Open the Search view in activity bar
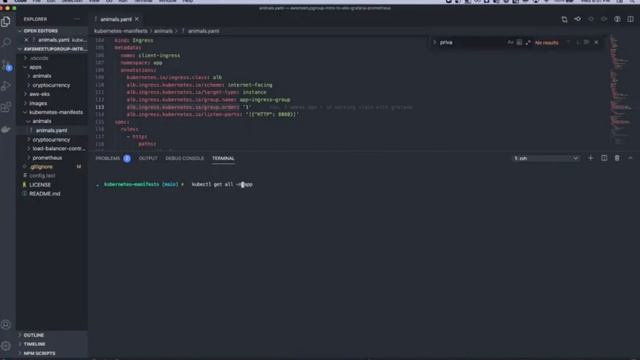Viewport: 640px width, 360px height. [6, 42]
